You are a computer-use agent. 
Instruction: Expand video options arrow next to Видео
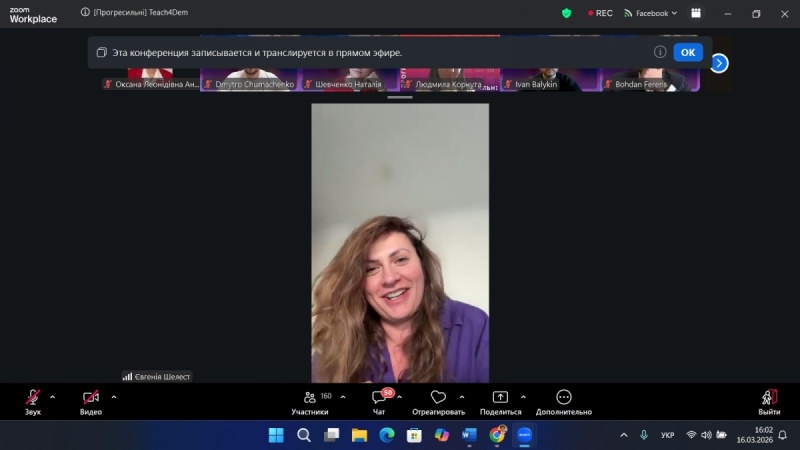[x=114, y=396]
